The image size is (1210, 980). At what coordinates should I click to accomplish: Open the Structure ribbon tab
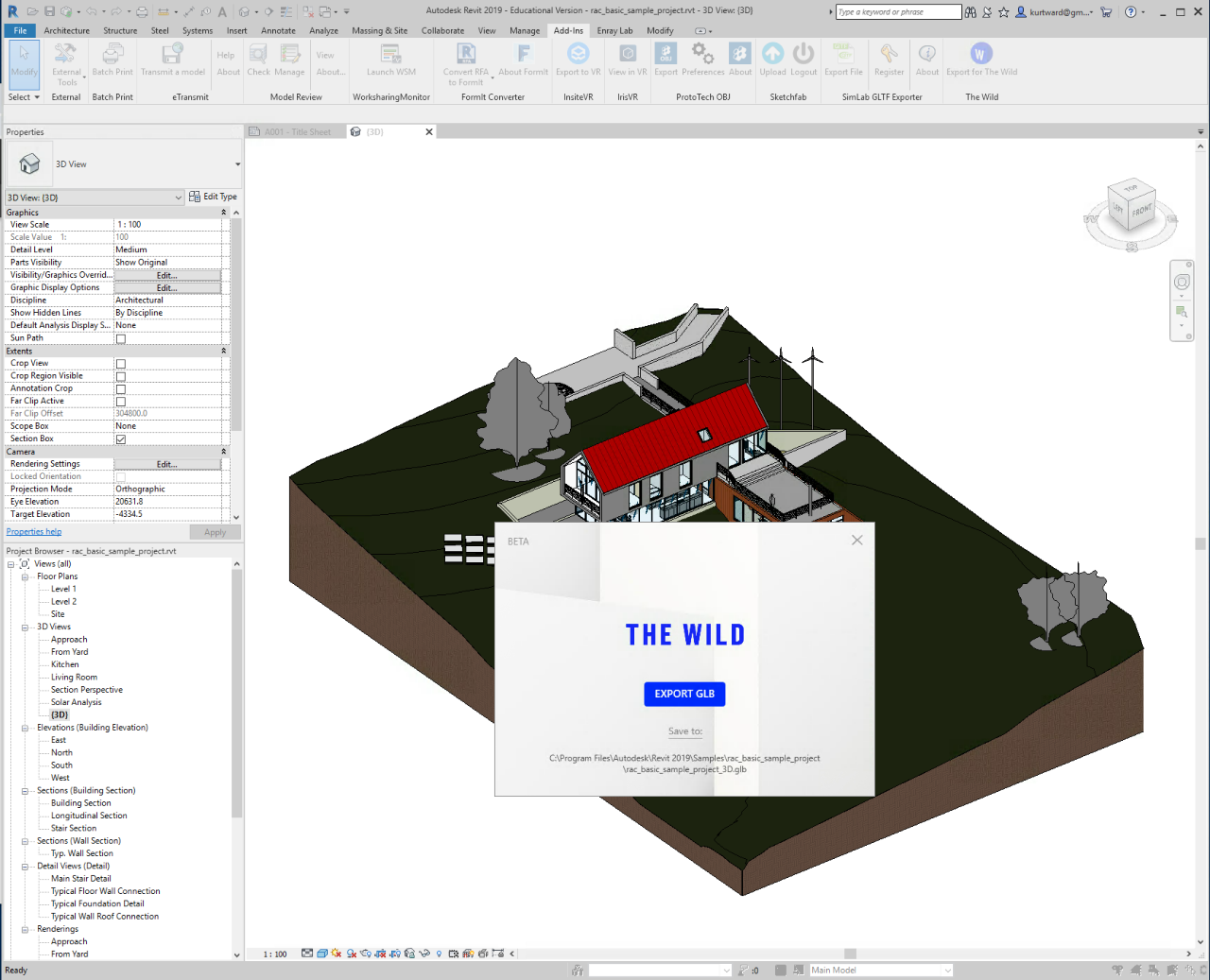coord(120,30)
